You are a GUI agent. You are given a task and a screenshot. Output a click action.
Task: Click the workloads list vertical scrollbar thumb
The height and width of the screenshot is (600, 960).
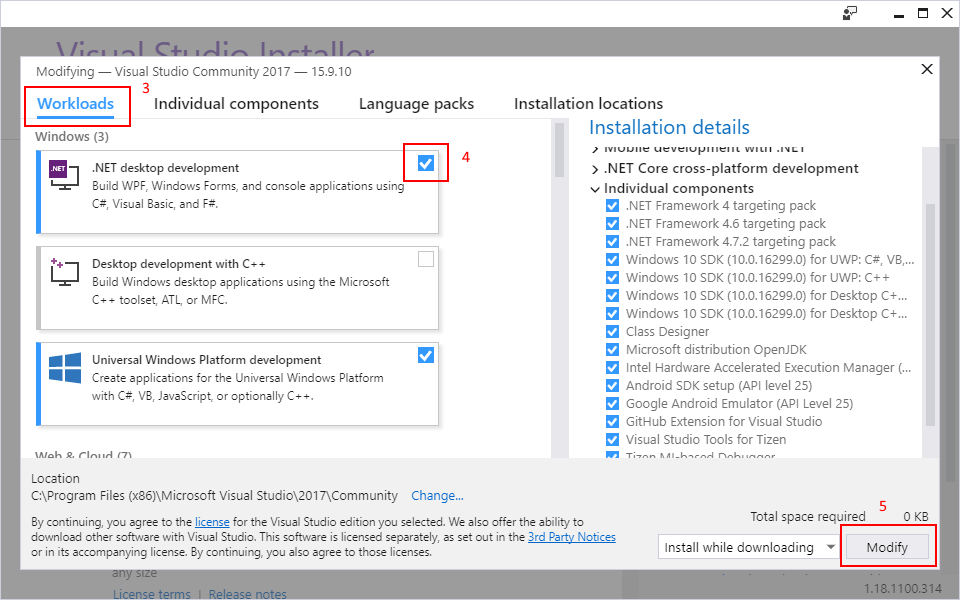point(559,150)
